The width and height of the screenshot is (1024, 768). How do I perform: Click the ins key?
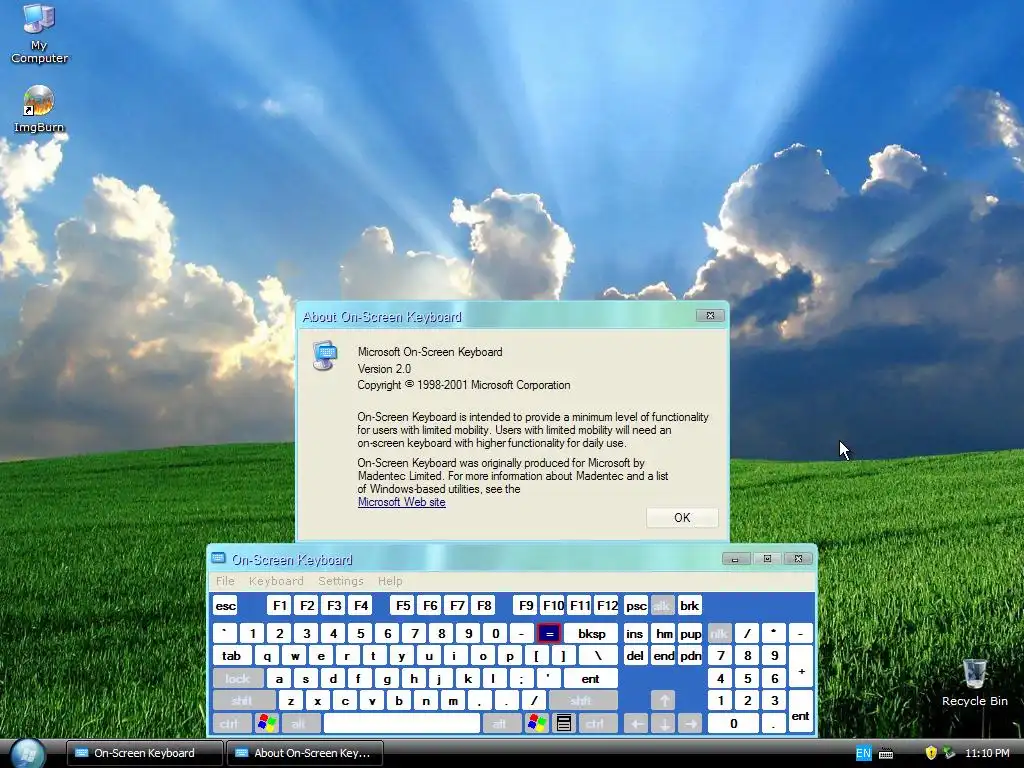(635, 633)
